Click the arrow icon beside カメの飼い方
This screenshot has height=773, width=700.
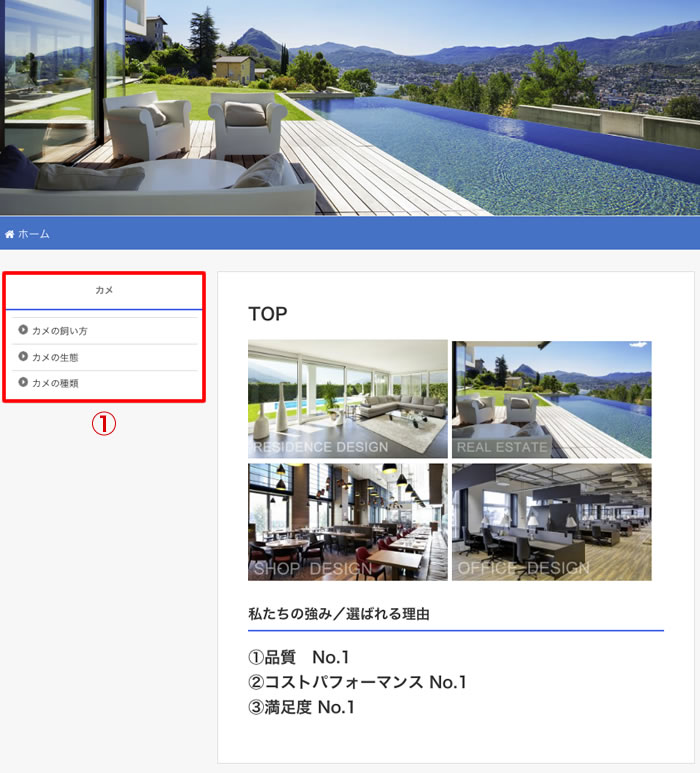click(x=23, y=330)
